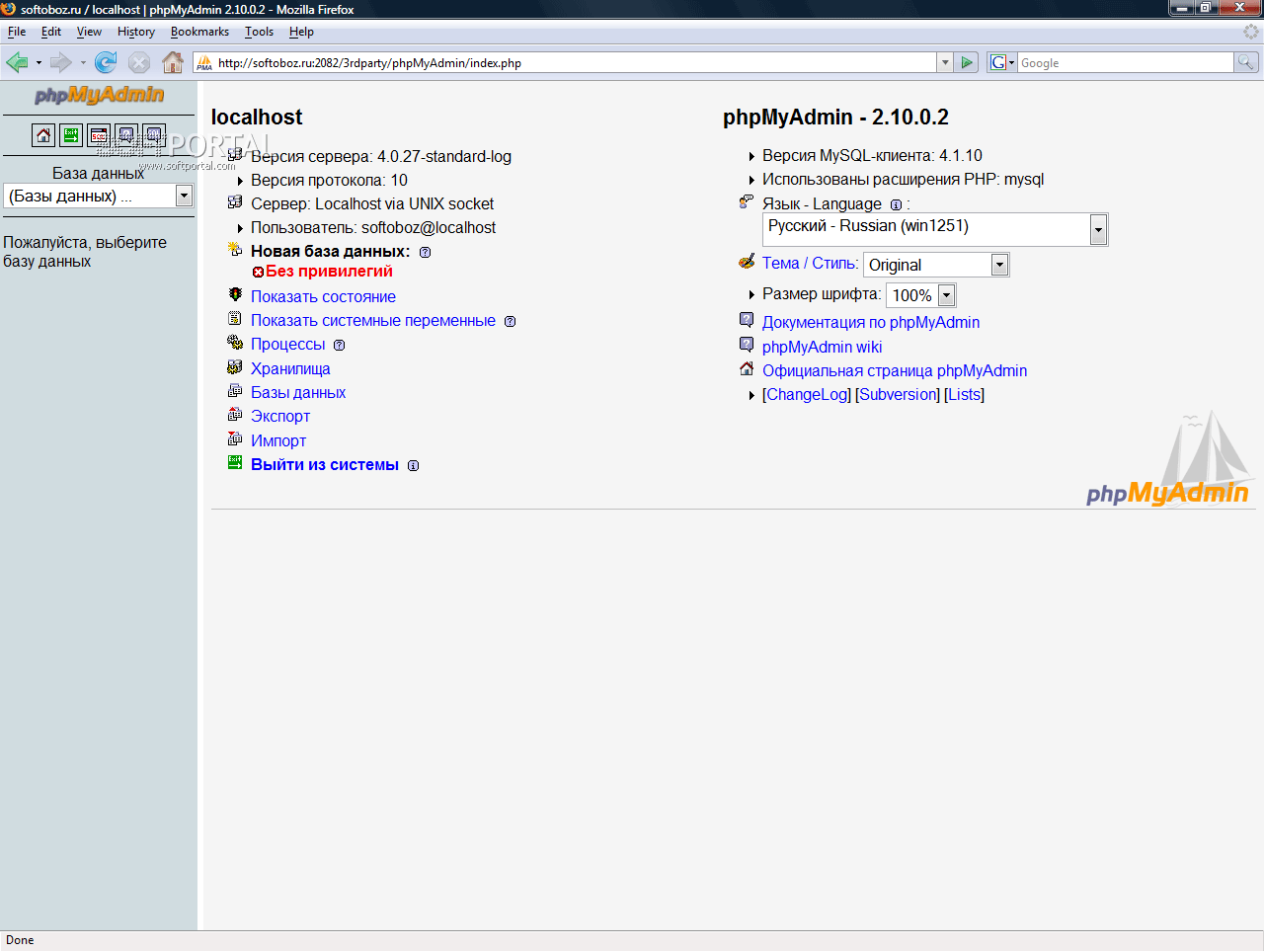Click the Экспорт link
Image resolution: width=1264 pixels, height=952 pixels.
click(280, 416)
